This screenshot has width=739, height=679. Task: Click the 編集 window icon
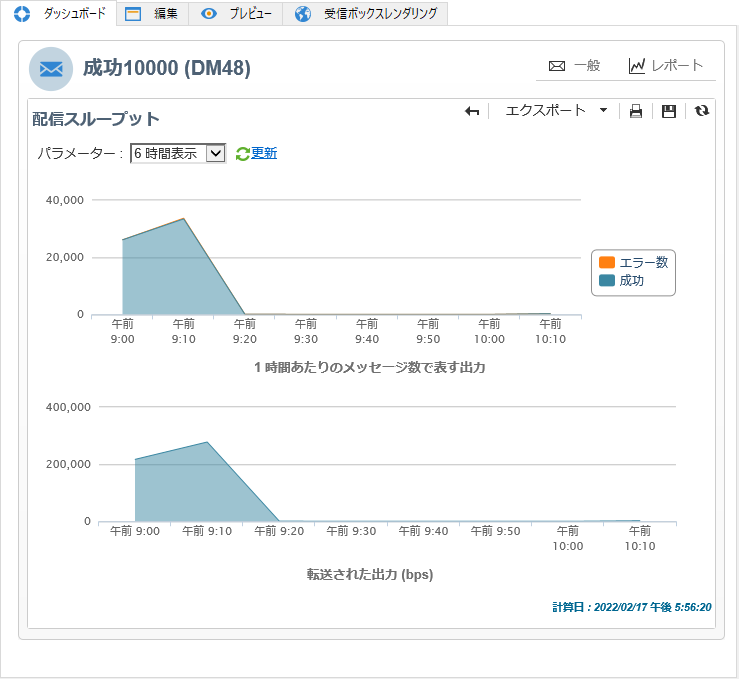pos(133,14)
